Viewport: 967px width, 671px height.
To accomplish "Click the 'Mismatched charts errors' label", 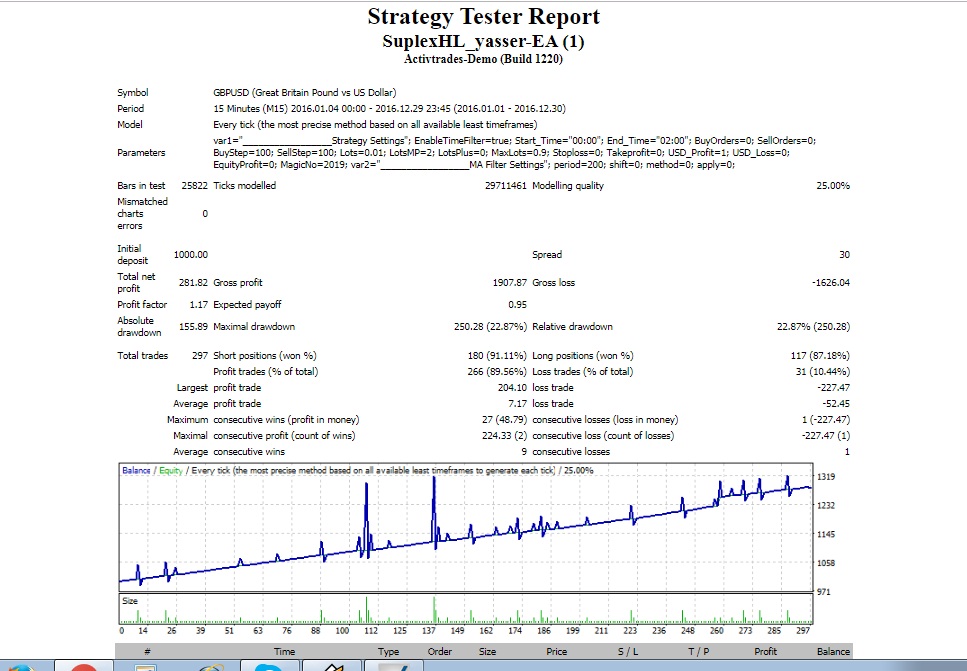I will click(142, 213).
